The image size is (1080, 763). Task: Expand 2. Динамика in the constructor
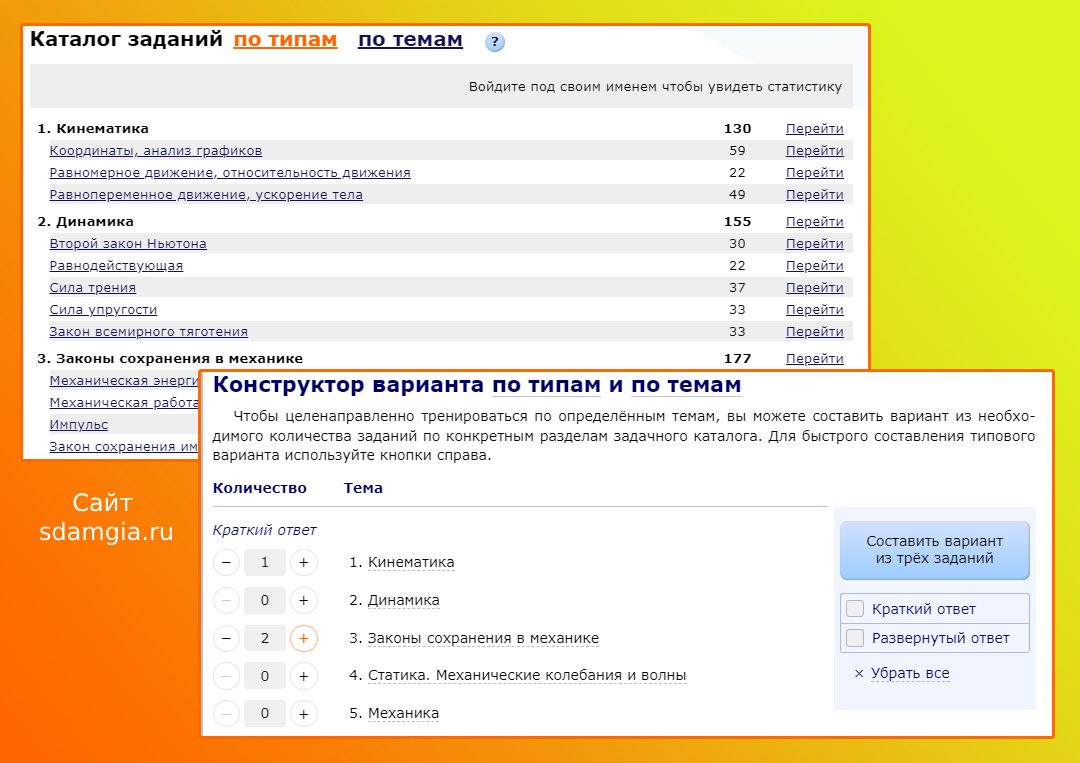click(x=404, y=600)
